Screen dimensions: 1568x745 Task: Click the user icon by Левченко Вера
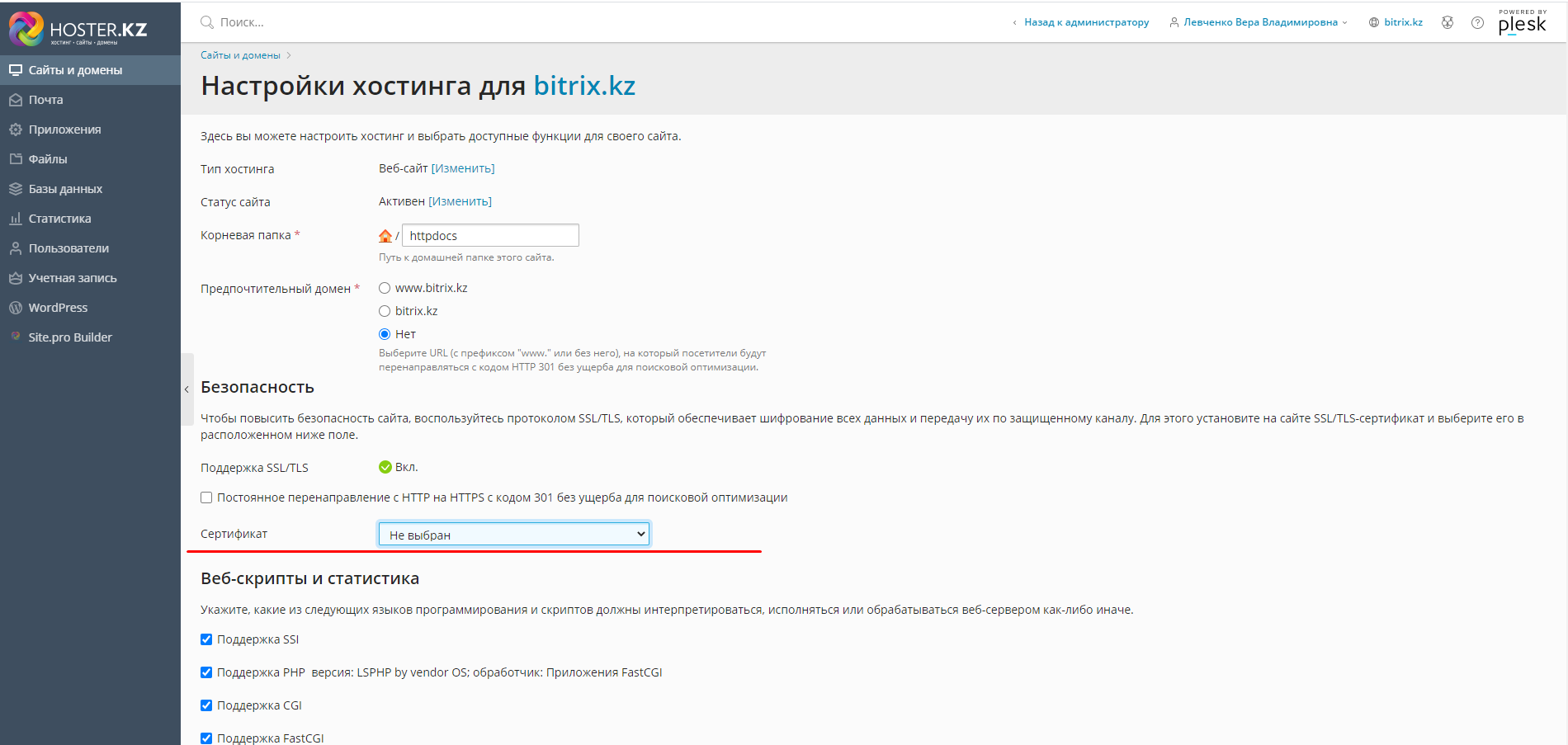(1174, 22)
